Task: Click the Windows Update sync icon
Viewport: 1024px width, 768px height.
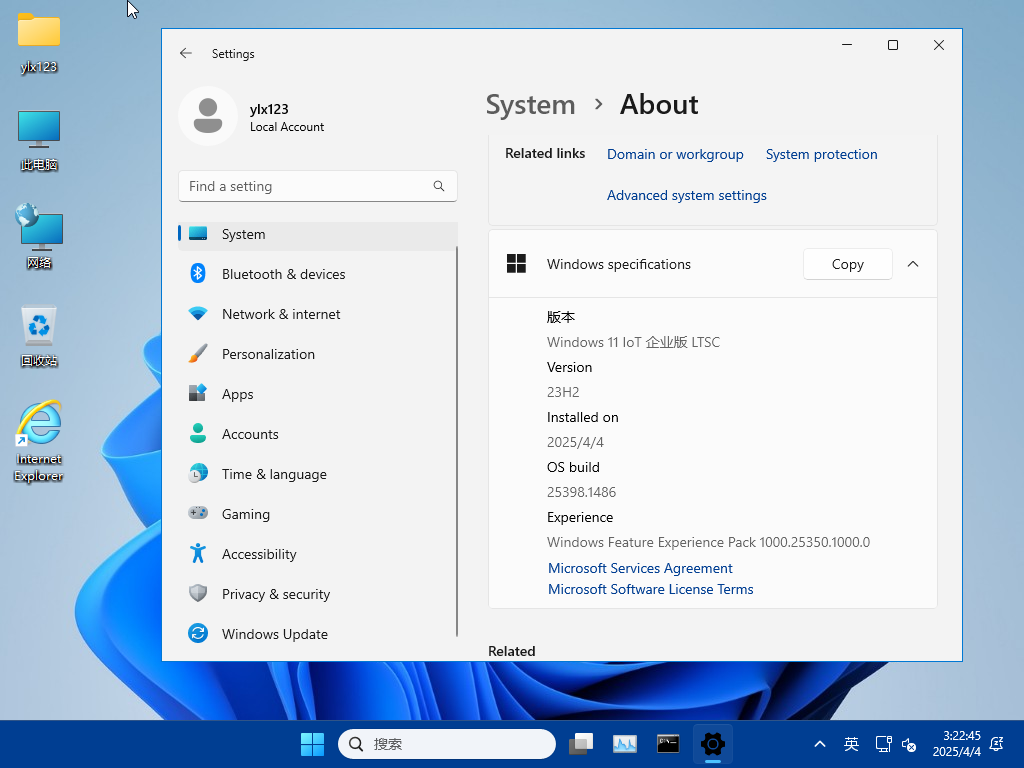Action: pos(198,633)
